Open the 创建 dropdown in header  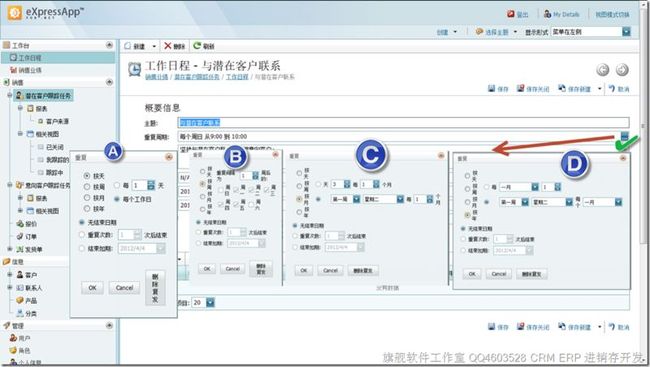click(x=455, y=32)
